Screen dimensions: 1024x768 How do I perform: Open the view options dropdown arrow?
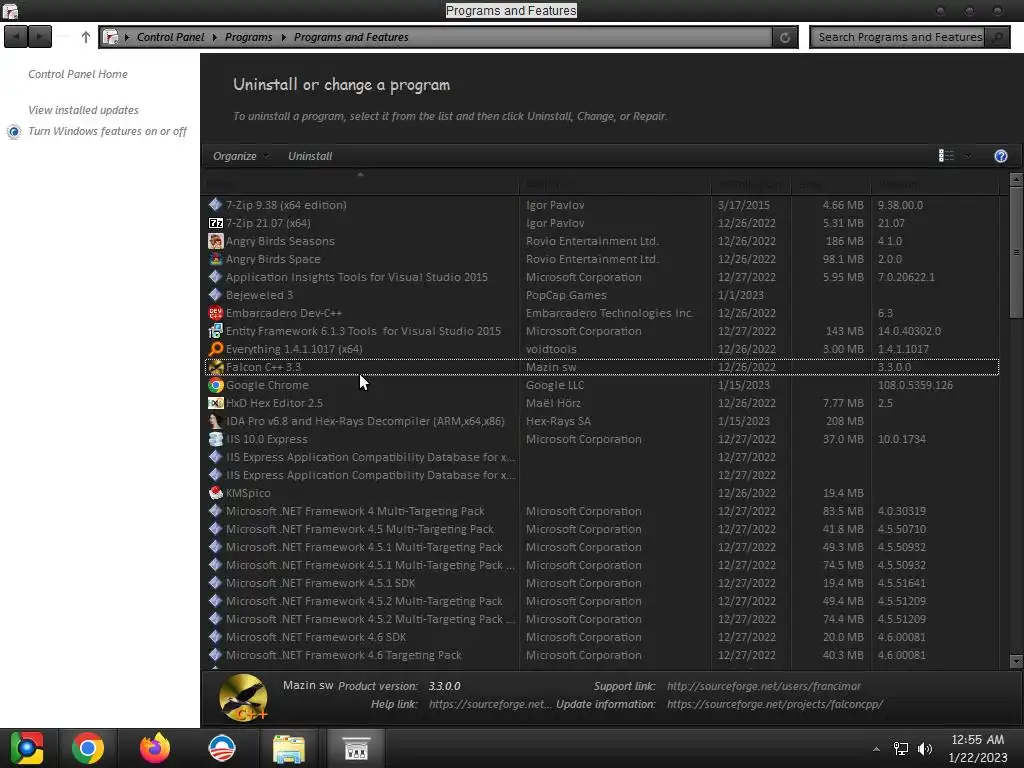click(968, 156)
